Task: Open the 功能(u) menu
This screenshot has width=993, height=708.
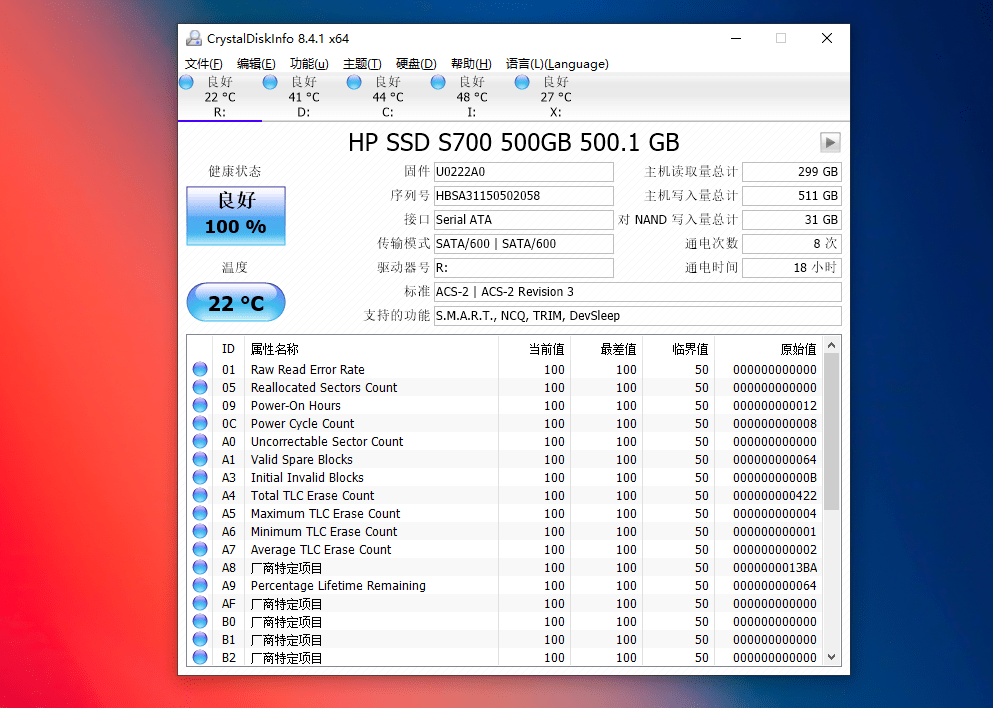Action: point(309,64)
